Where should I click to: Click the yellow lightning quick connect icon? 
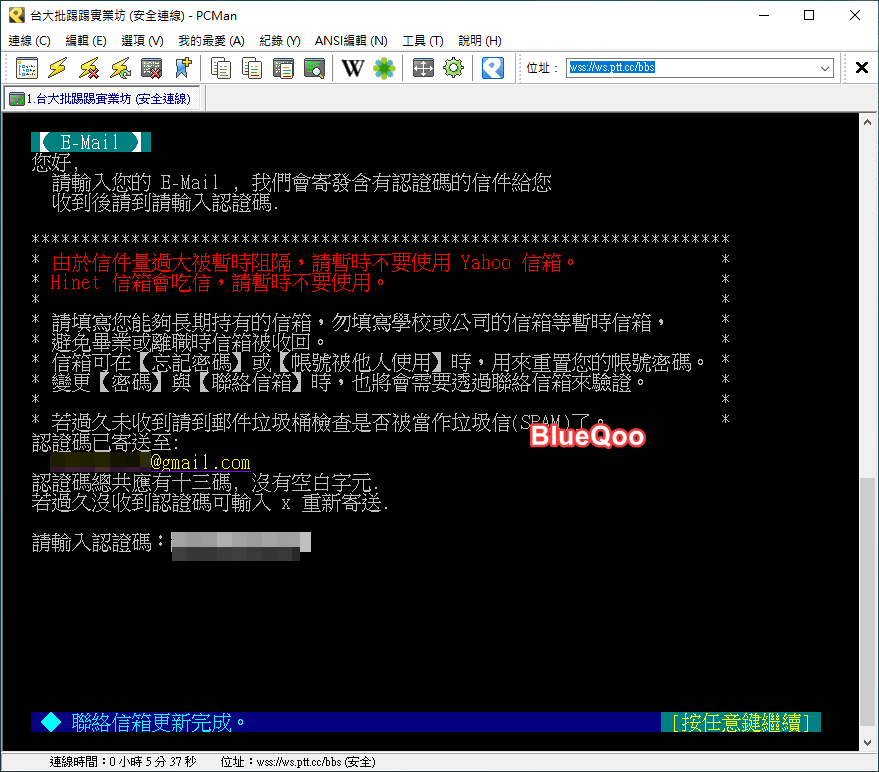(58, 68)
